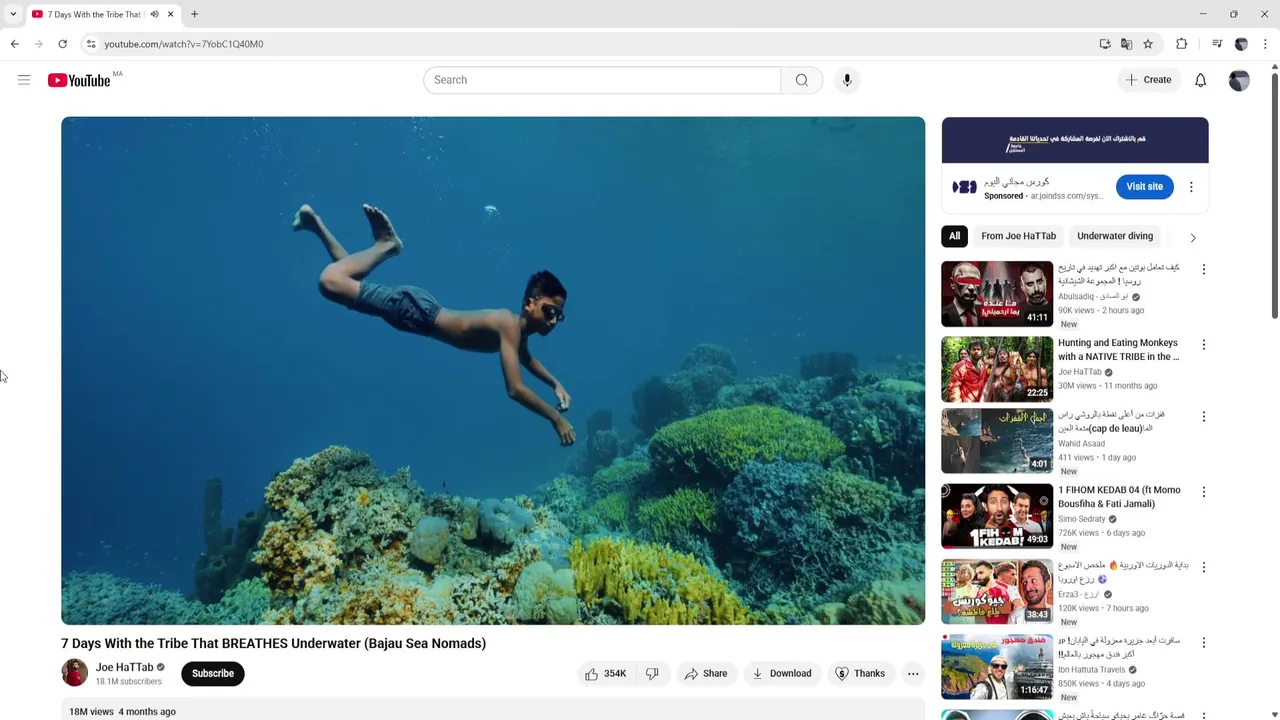Open Joe HaTTab channel avatar
This screenshot has width=1280, height=720.
point(75,673)
